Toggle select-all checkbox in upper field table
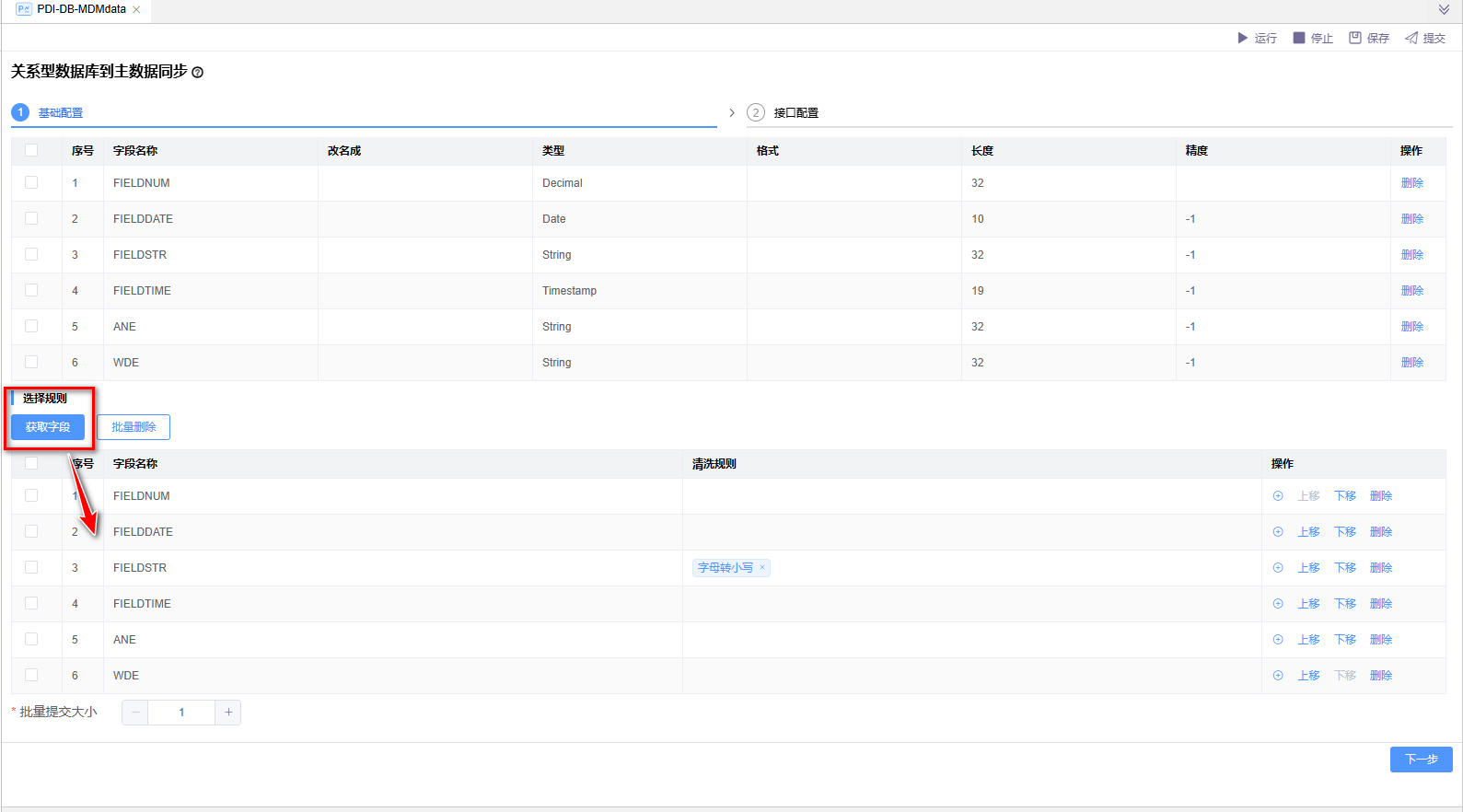The width and height of the screenshot is (1463, 812). coord(31,151)
